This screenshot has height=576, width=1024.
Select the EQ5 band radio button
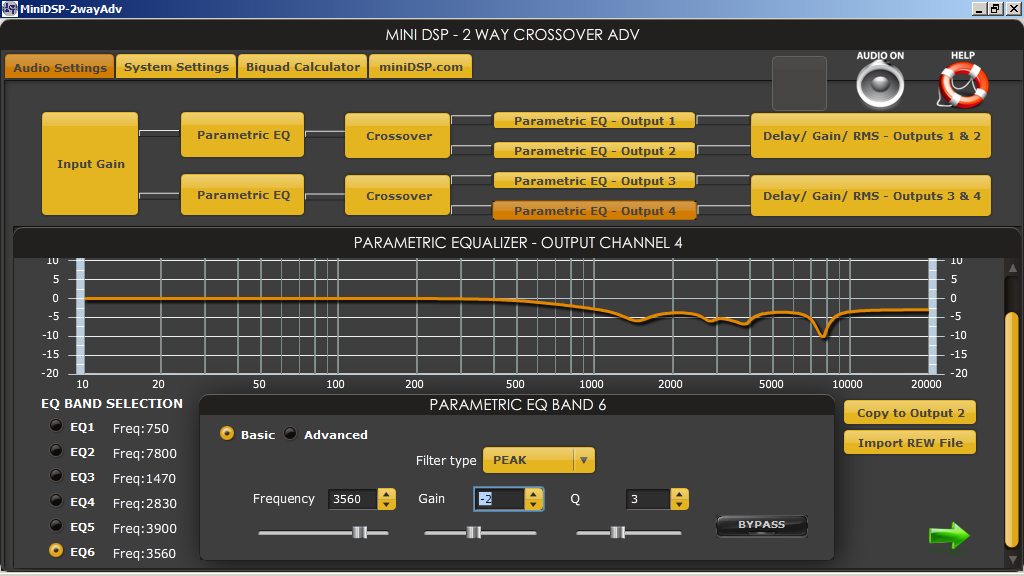56,526
